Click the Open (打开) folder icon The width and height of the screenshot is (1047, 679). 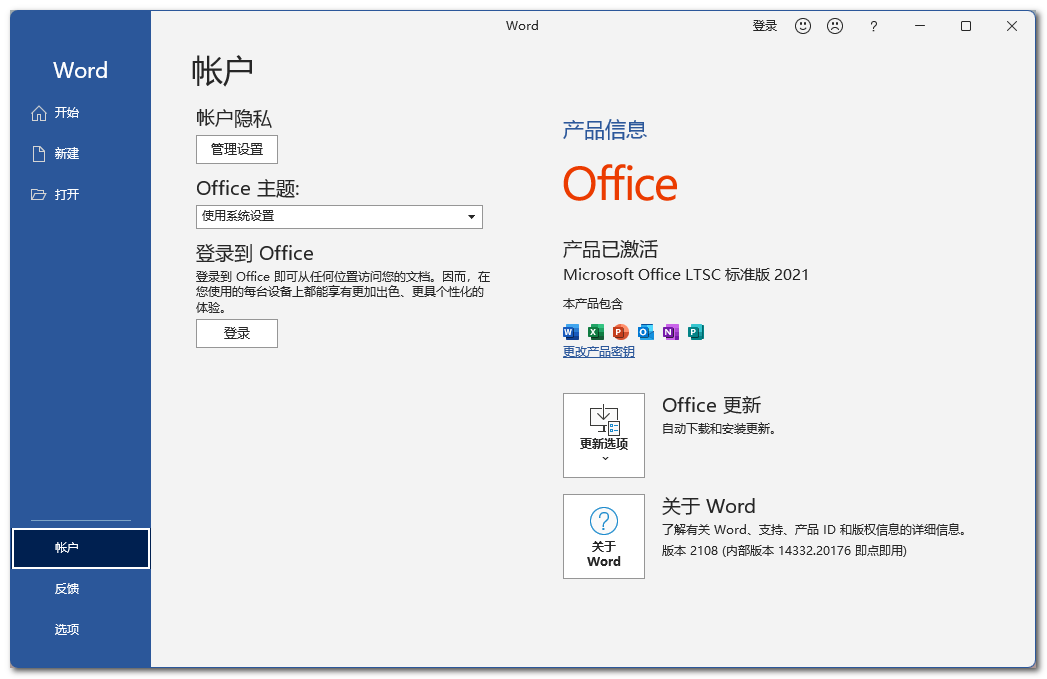(39, 194)
